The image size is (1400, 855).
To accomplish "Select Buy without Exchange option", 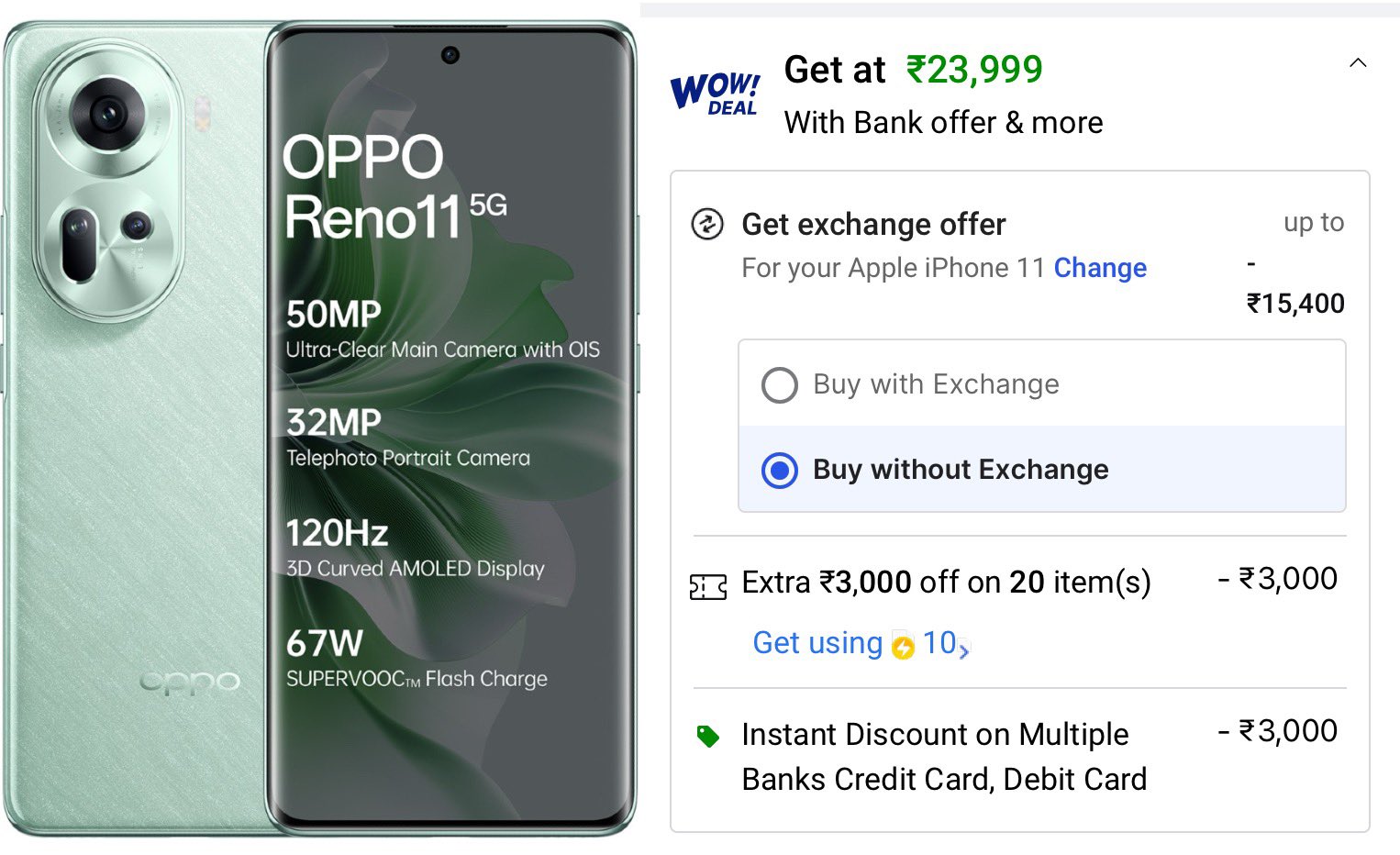I will coord(778,470).
